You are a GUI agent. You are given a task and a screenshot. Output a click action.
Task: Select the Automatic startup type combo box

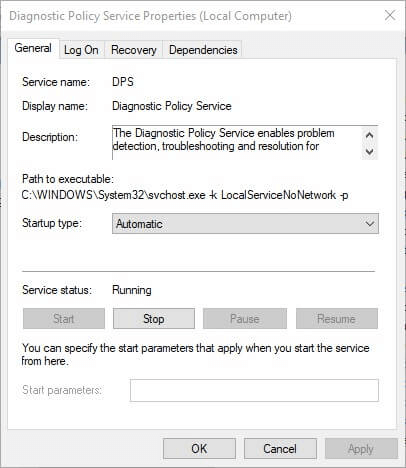click(245, 224)
